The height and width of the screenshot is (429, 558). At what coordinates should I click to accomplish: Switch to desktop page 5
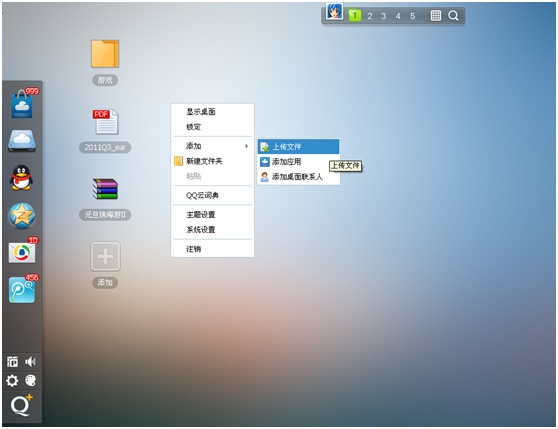tap(412, 16)
